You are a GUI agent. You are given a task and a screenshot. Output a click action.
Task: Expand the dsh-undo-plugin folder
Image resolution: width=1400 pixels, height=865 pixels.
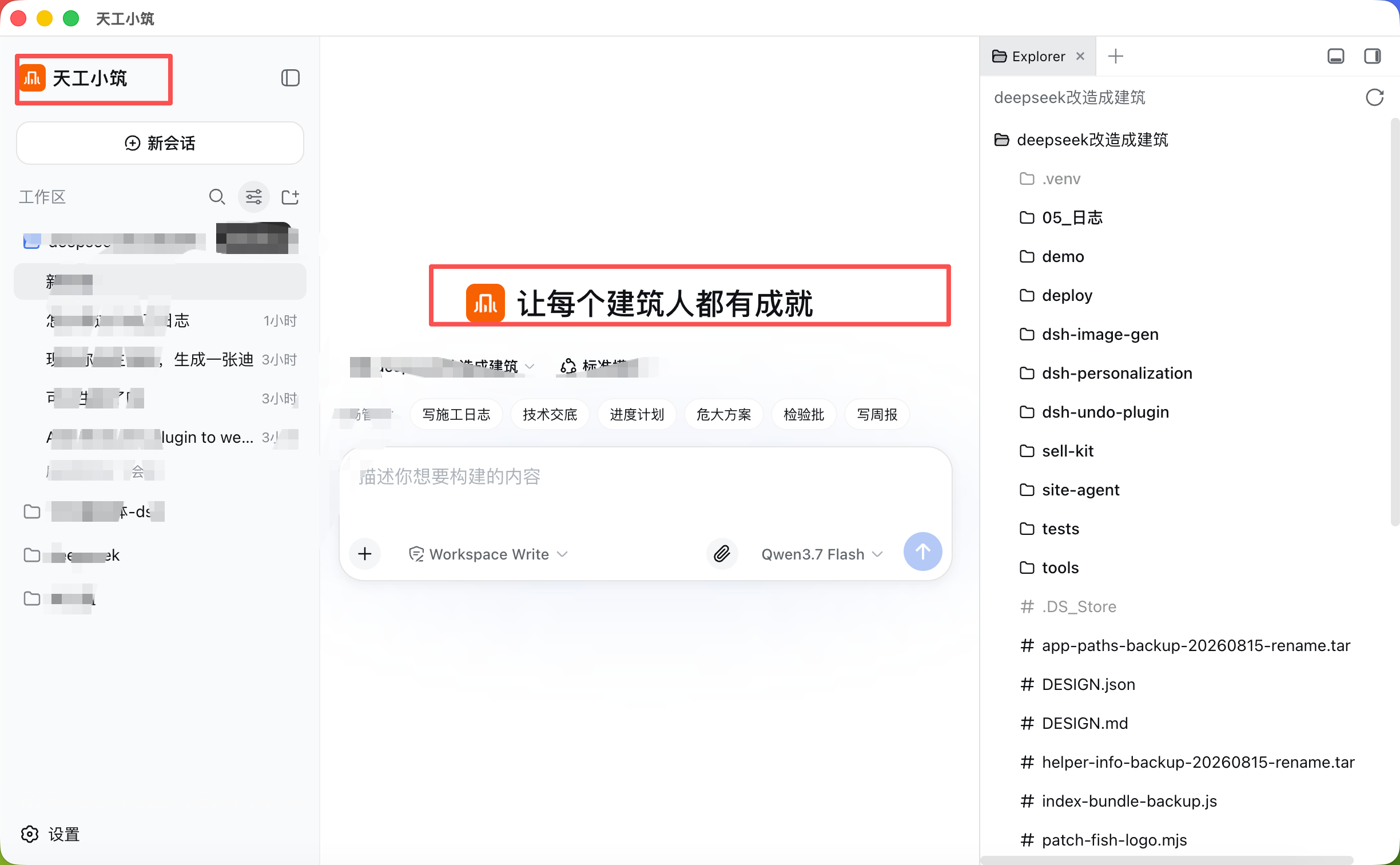click(x=1094, y=412)
